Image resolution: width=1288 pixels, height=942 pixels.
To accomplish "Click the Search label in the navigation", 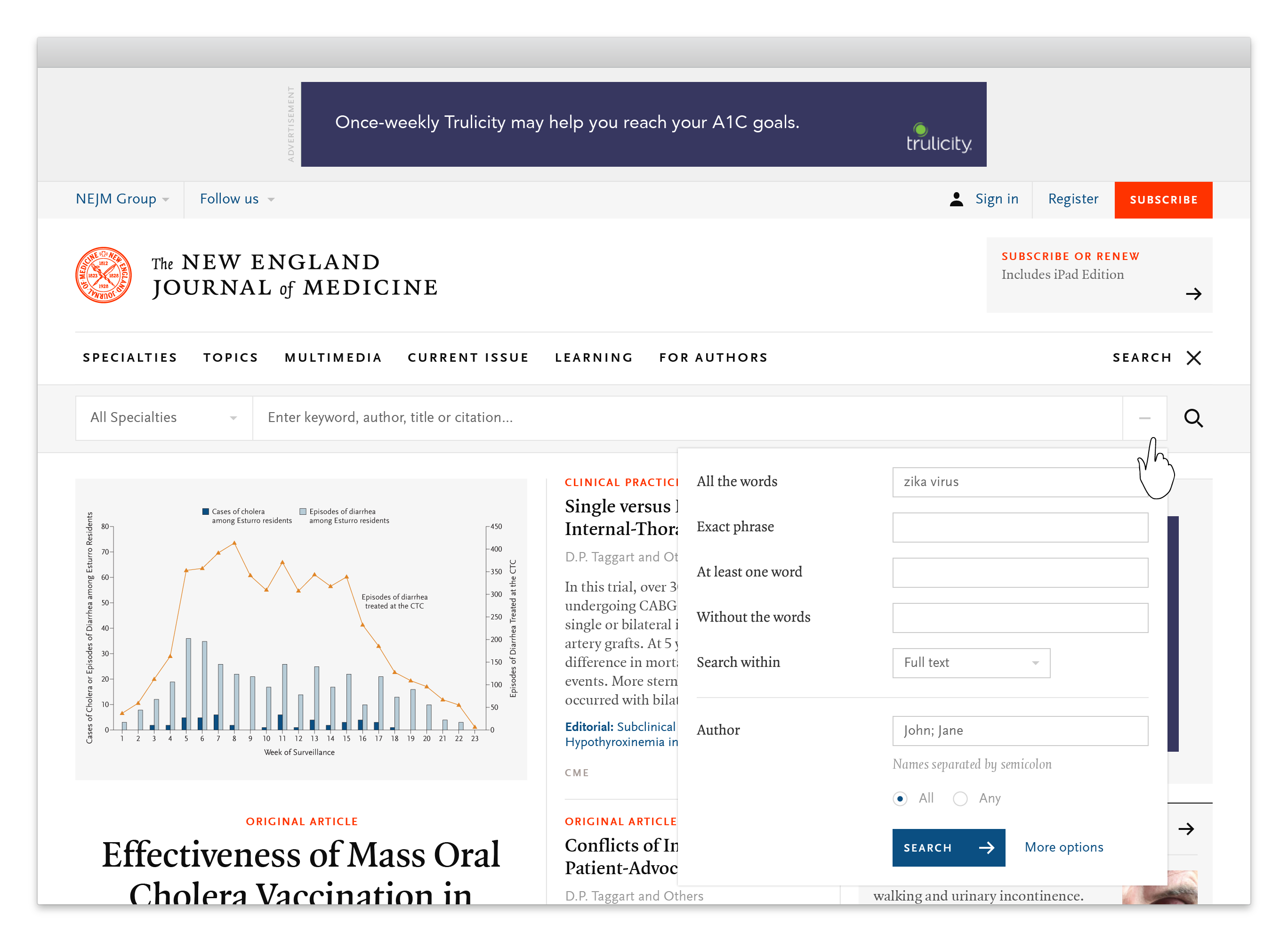I will 1142,357.
